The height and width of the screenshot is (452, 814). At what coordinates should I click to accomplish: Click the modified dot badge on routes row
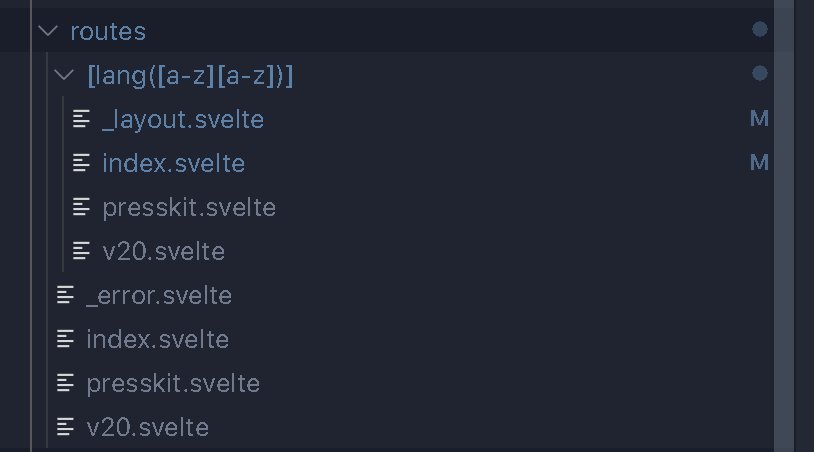pyautogui.click(x=759, y=30)
